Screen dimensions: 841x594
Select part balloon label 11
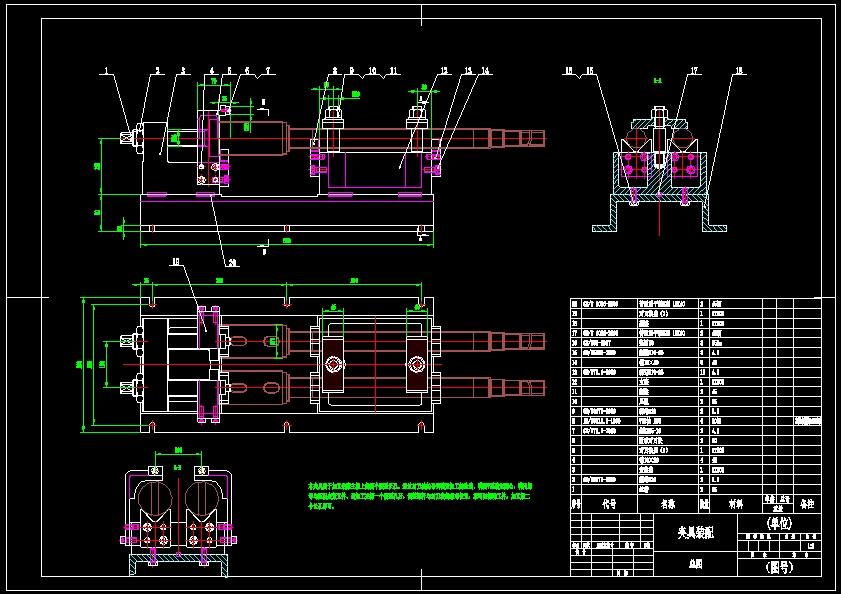[x=393, y=70]
